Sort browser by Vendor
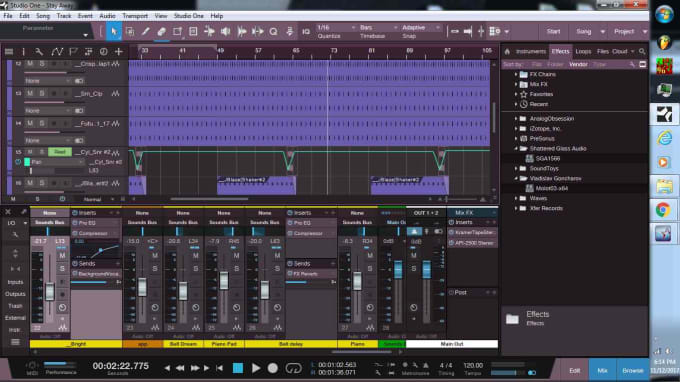 tap(578, 65)
